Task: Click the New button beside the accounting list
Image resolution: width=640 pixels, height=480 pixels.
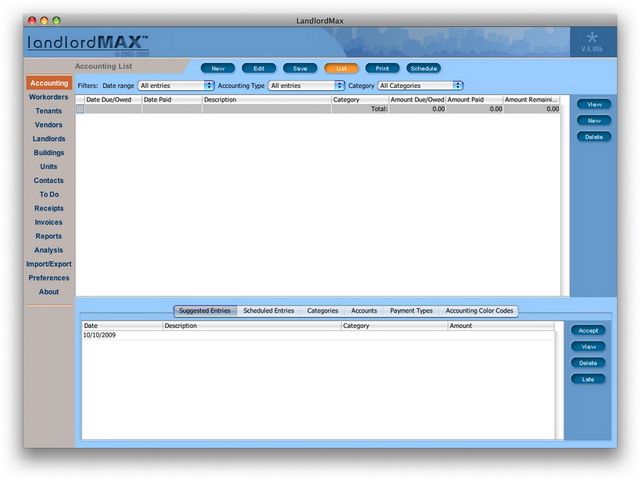Action: pyautogui.click(x=594, y=121)
